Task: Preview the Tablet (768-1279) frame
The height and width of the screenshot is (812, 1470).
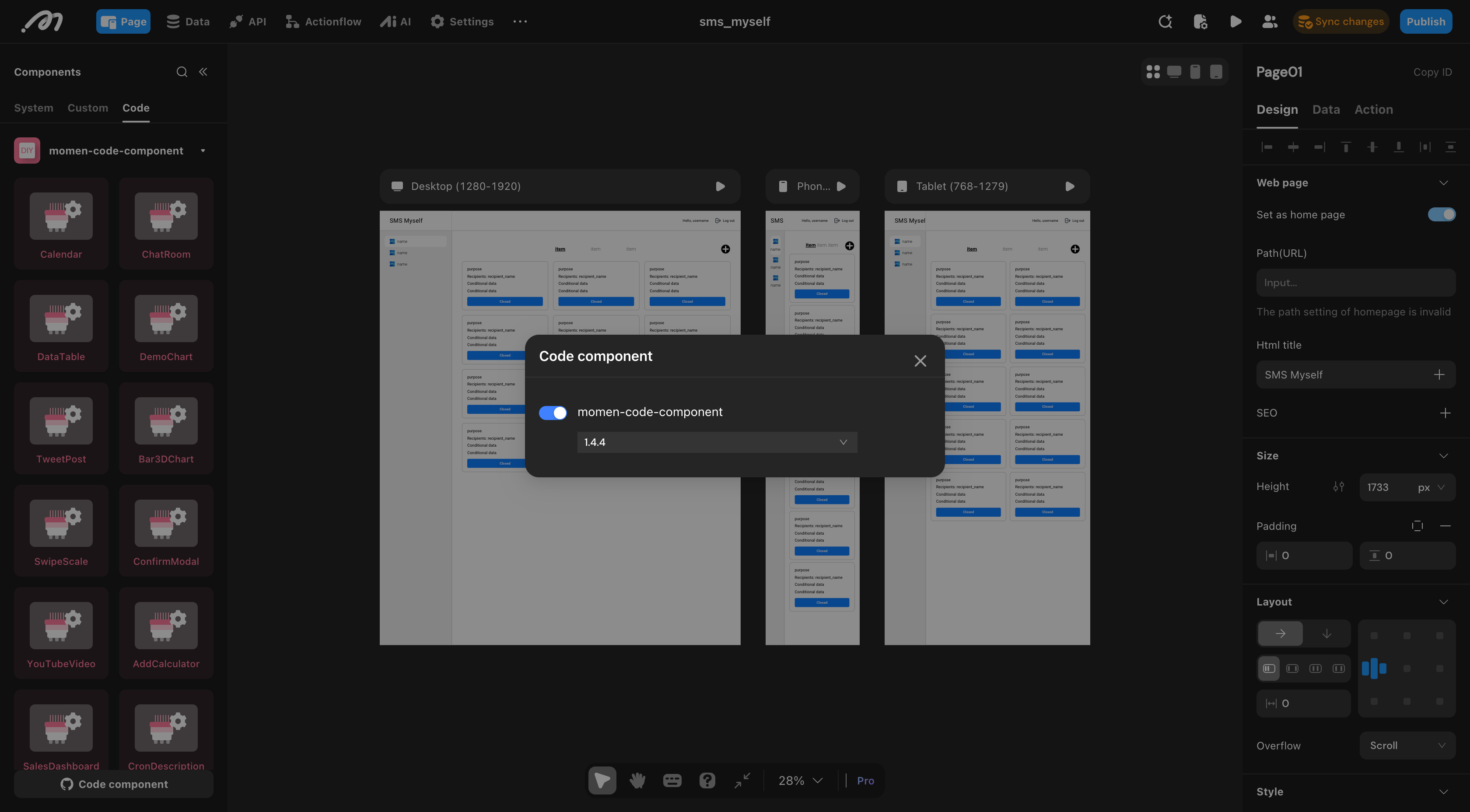Action: (1069, 187)
